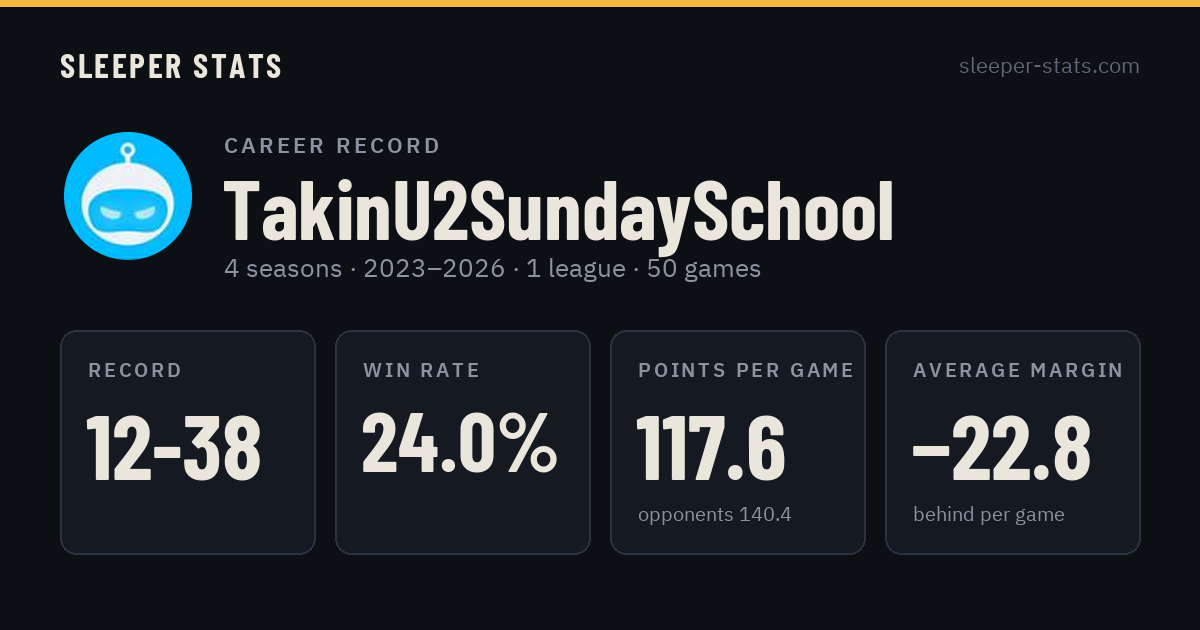
Task: Click the 24.0% win rate value
Action: [459, 443]
